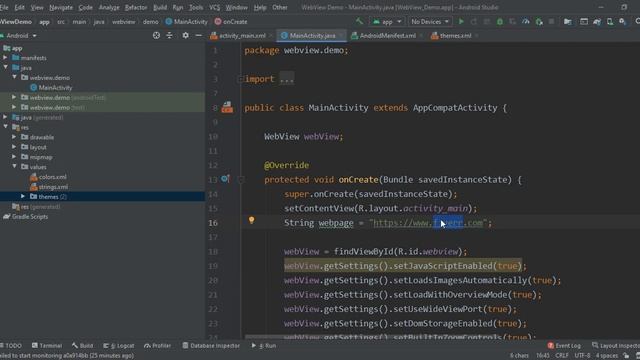The height and width of the screenshot is (360, 640).
Task: Close the themes.xml tab
Action: [x=476, y=36]
